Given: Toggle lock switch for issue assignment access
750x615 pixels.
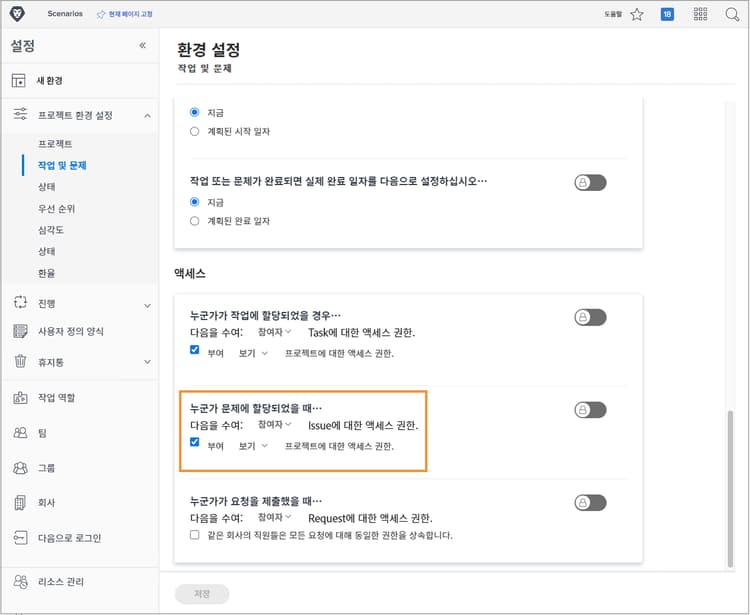Looking at the screenshot, I should point(590,410).
